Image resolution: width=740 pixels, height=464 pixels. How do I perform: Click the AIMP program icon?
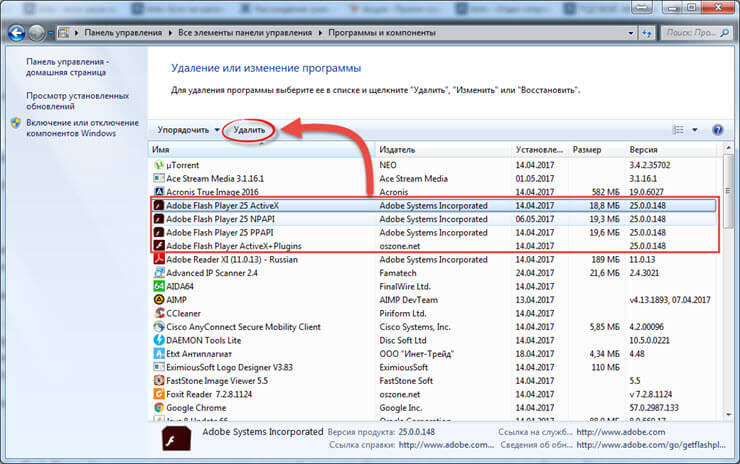(159, 300)
